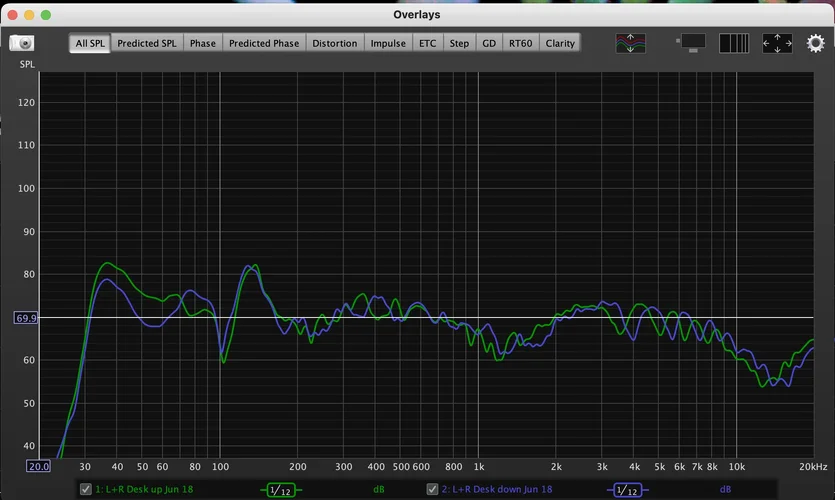This screenshot has width=835, height=500.
Task: Click blue 1/12 smoothing icon
Action: 627,489
